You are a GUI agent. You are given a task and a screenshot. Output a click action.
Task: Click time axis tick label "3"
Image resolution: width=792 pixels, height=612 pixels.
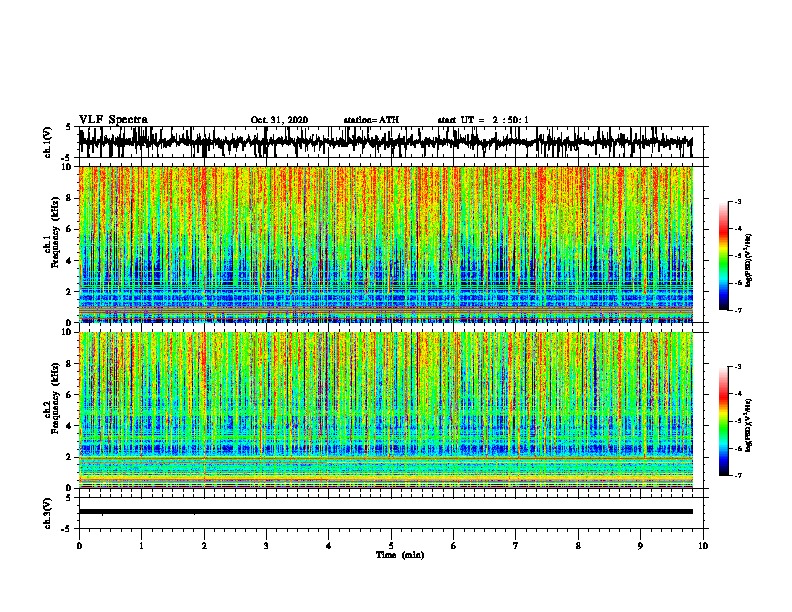tap(266, 546)
